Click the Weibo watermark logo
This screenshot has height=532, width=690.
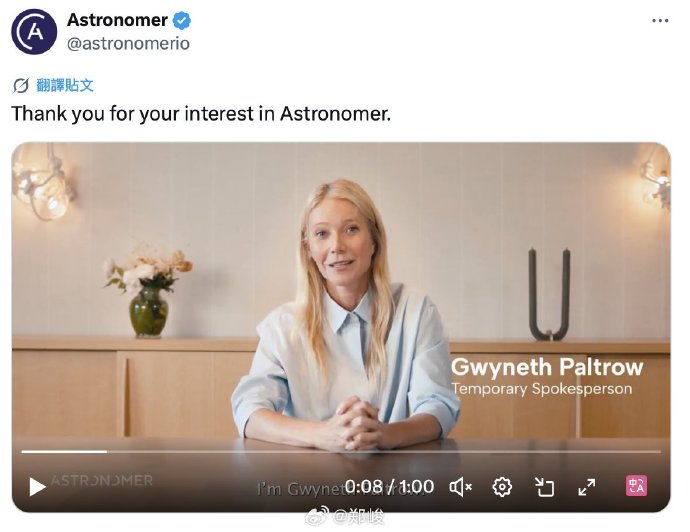click(316, 516)
